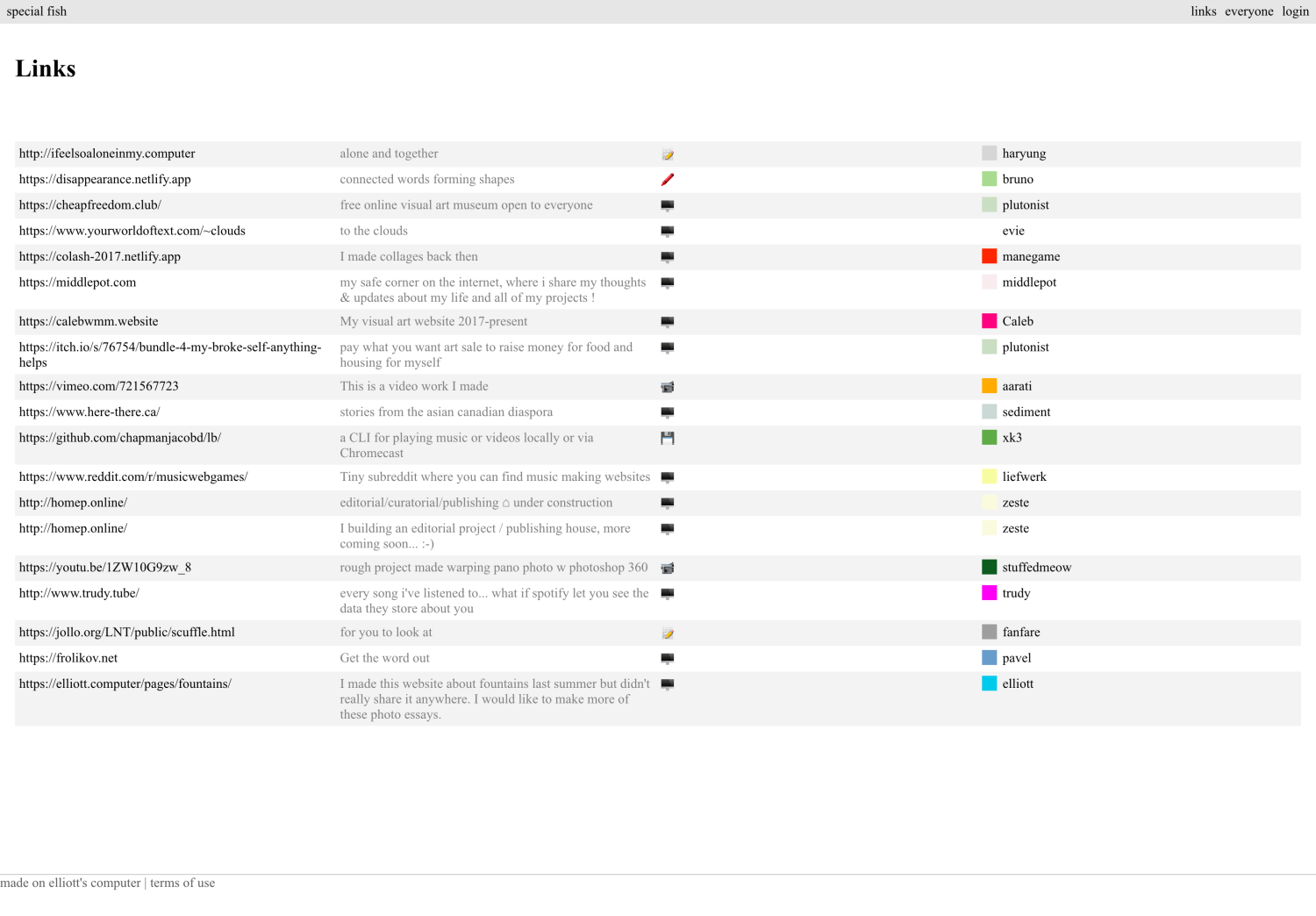The width and height of the screenshot is (1316, 916).
Task: Click the monitor icon in the cheapfreedom.club row
Action: point(667,205)
